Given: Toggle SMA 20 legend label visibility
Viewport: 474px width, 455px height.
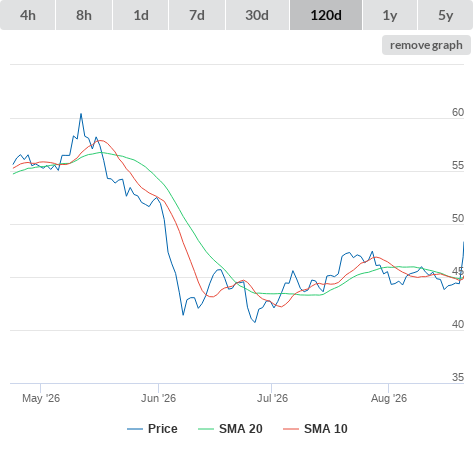Looking at the screenshot, I should tap(241, 429).
